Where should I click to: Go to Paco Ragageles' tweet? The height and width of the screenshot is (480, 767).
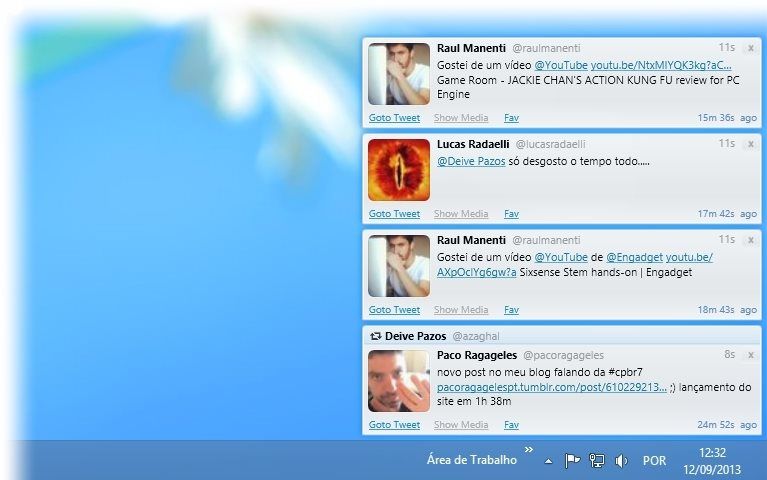pyautogui.click(x=394, y=425)
